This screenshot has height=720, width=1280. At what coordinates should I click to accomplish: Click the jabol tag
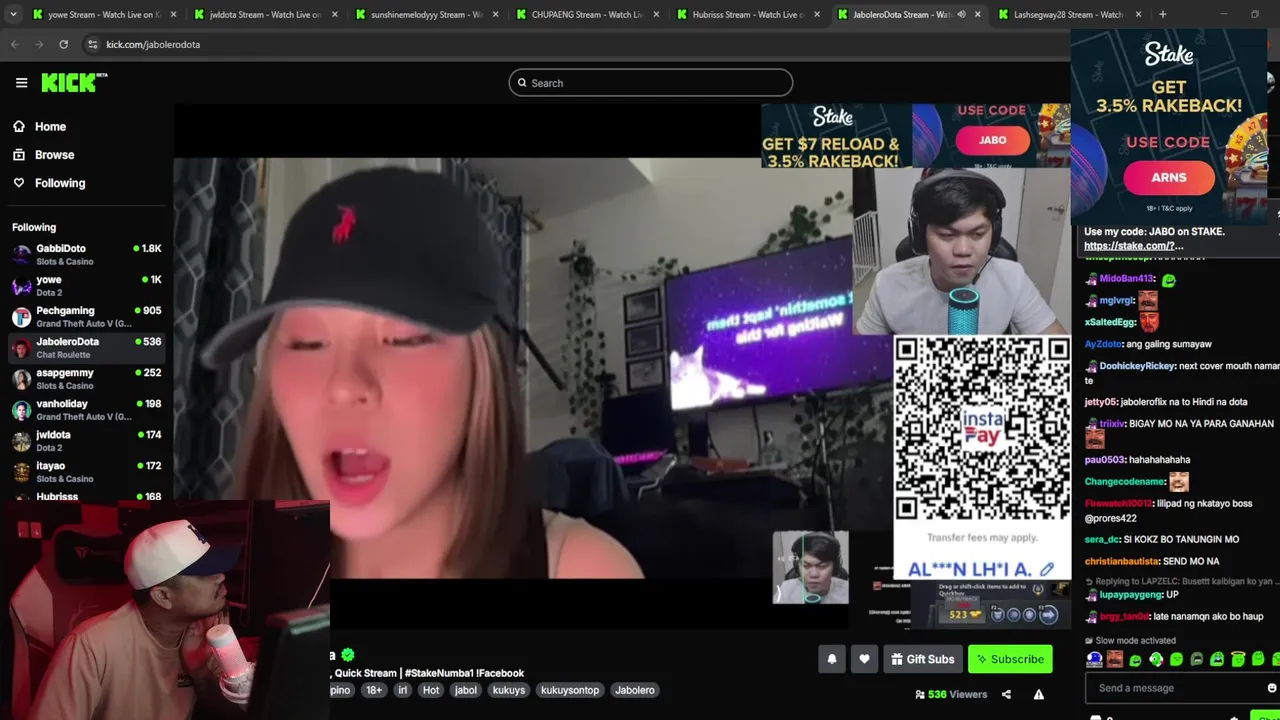pyautogui.click(x=466, y=690)
